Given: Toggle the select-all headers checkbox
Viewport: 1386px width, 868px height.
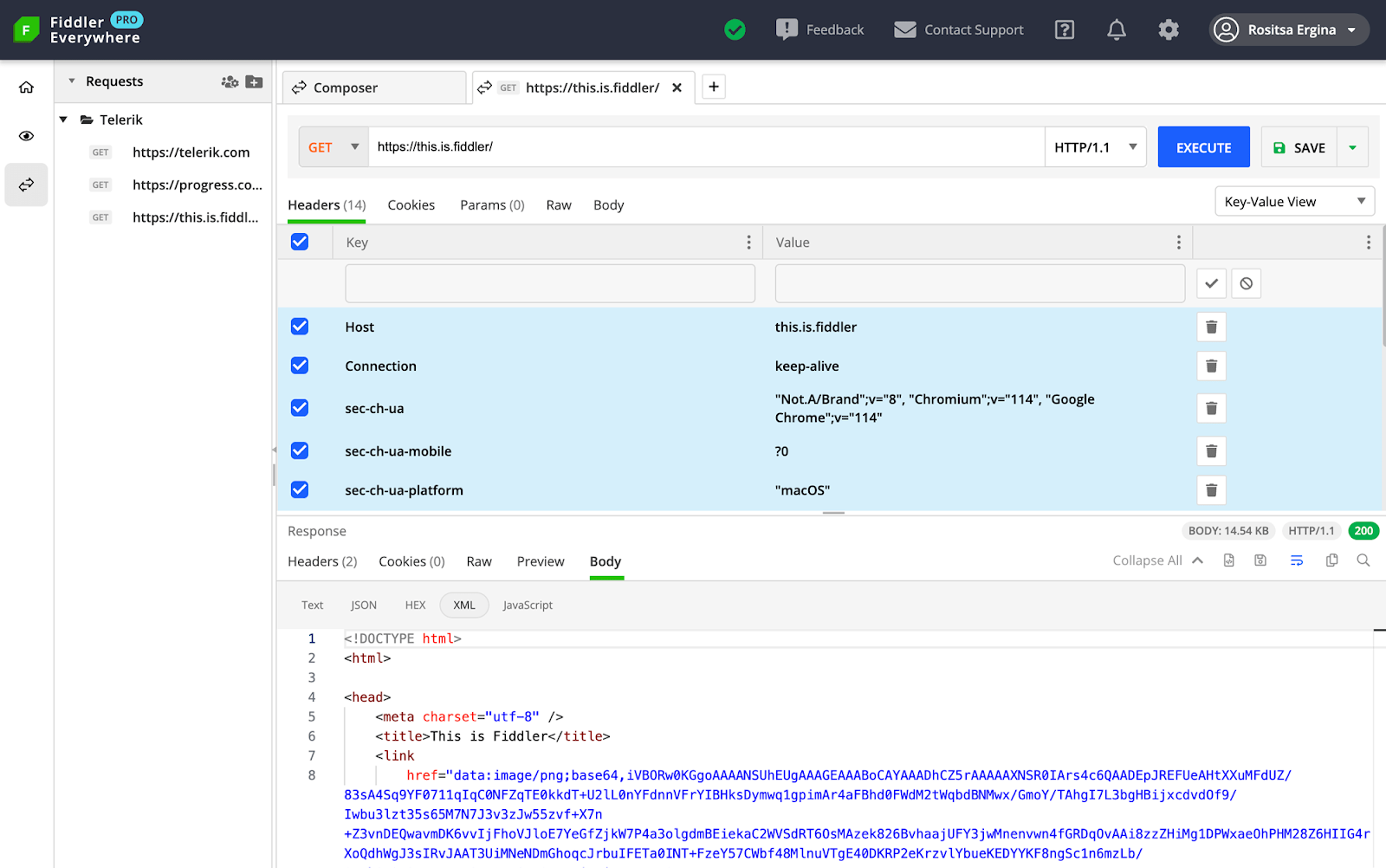Looking at the screenshot, I should coord(300,242).
